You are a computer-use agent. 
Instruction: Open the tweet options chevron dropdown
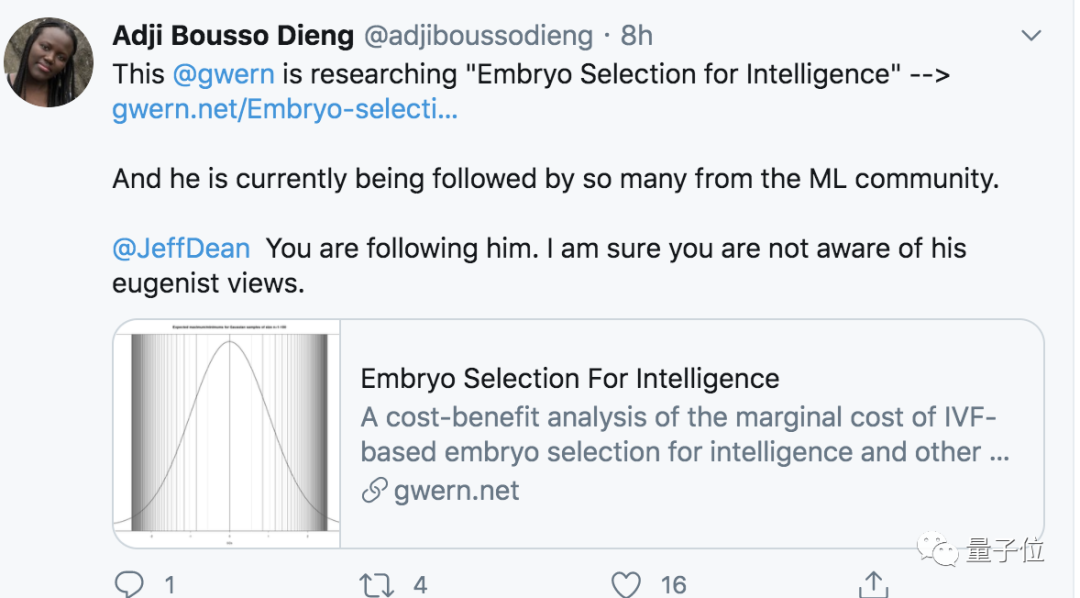coord(1030,36)
